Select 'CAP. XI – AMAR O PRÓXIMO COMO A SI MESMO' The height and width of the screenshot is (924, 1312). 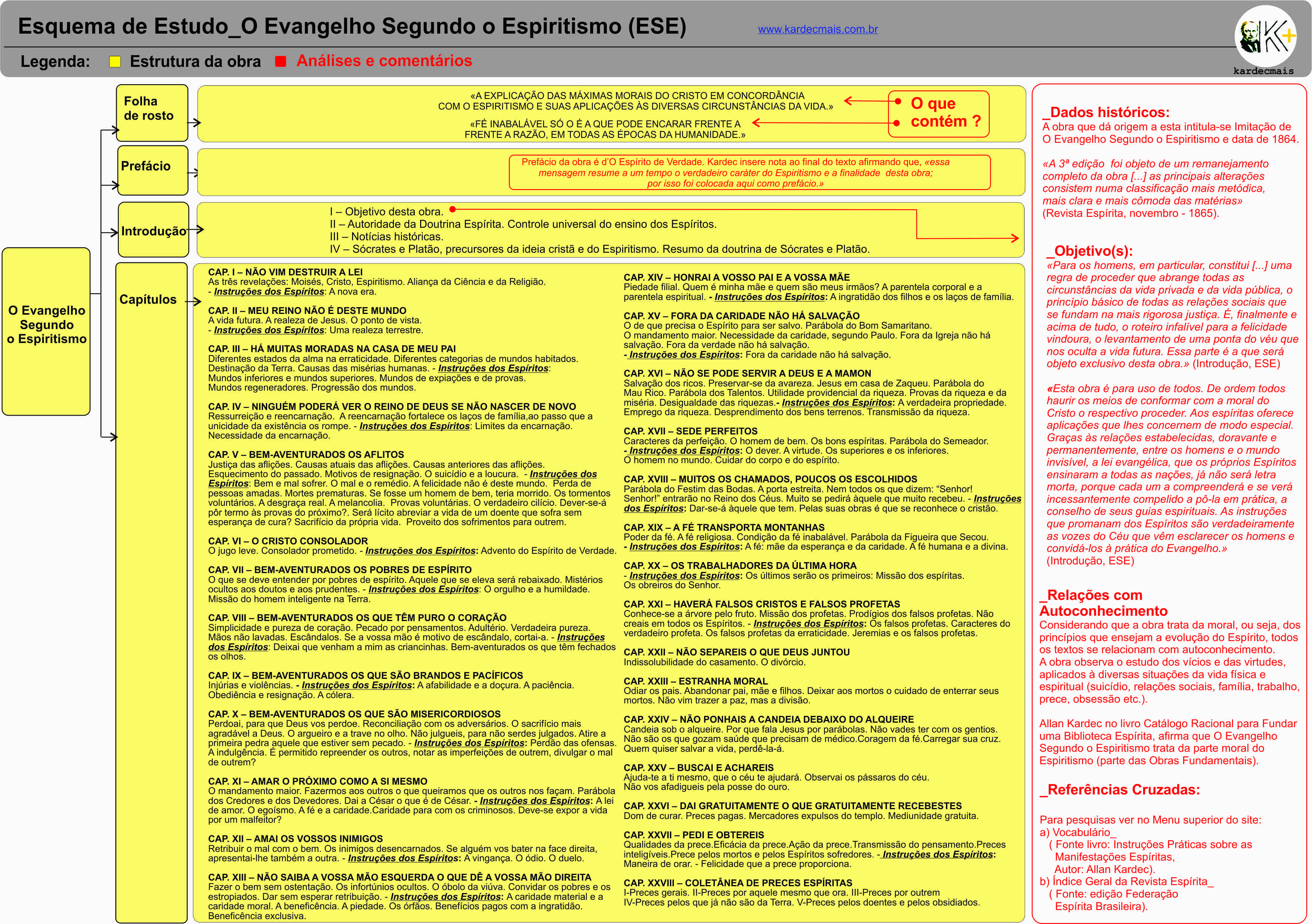coord(318,781)
